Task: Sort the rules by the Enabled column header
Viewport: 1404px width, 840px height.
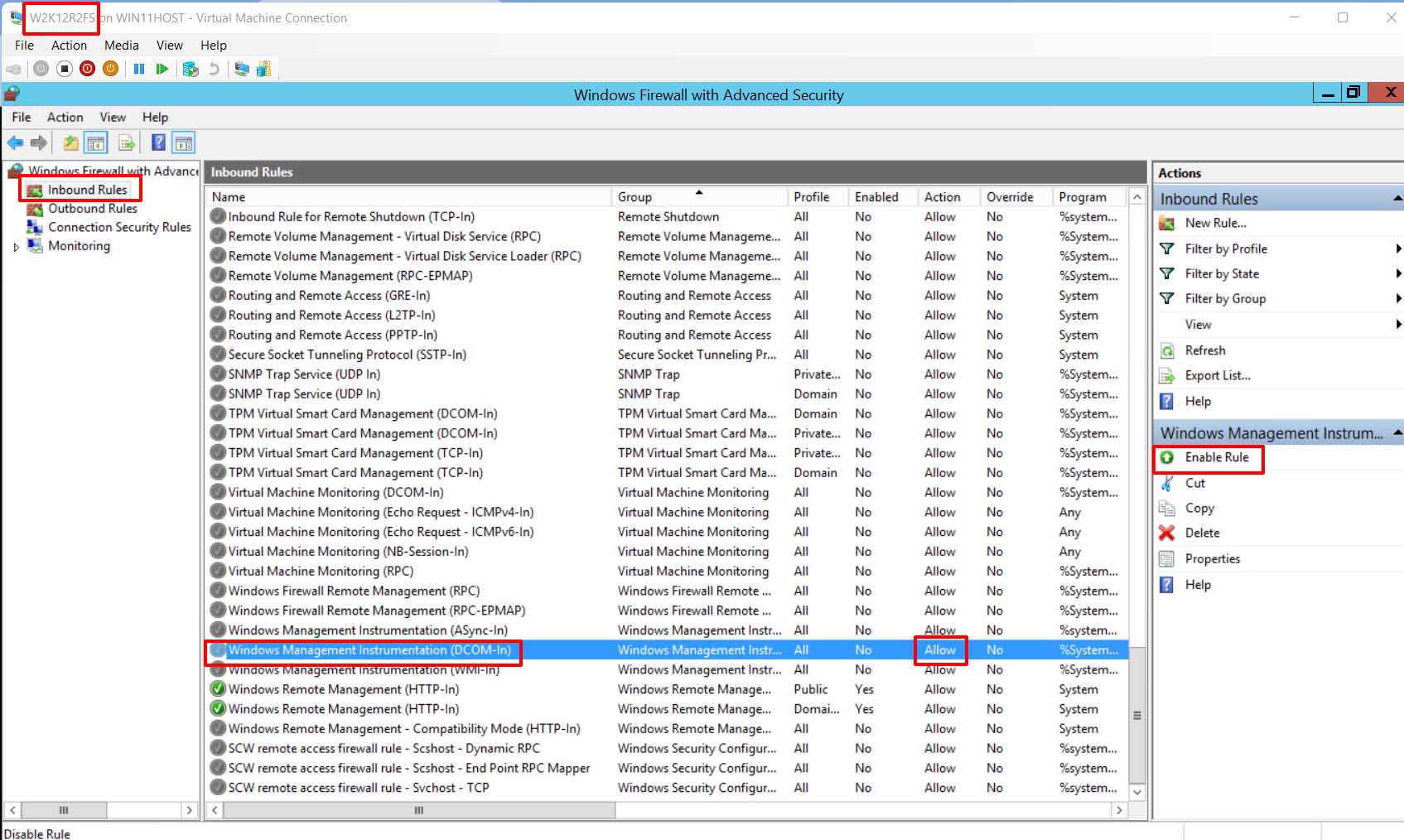Action: 883,197
